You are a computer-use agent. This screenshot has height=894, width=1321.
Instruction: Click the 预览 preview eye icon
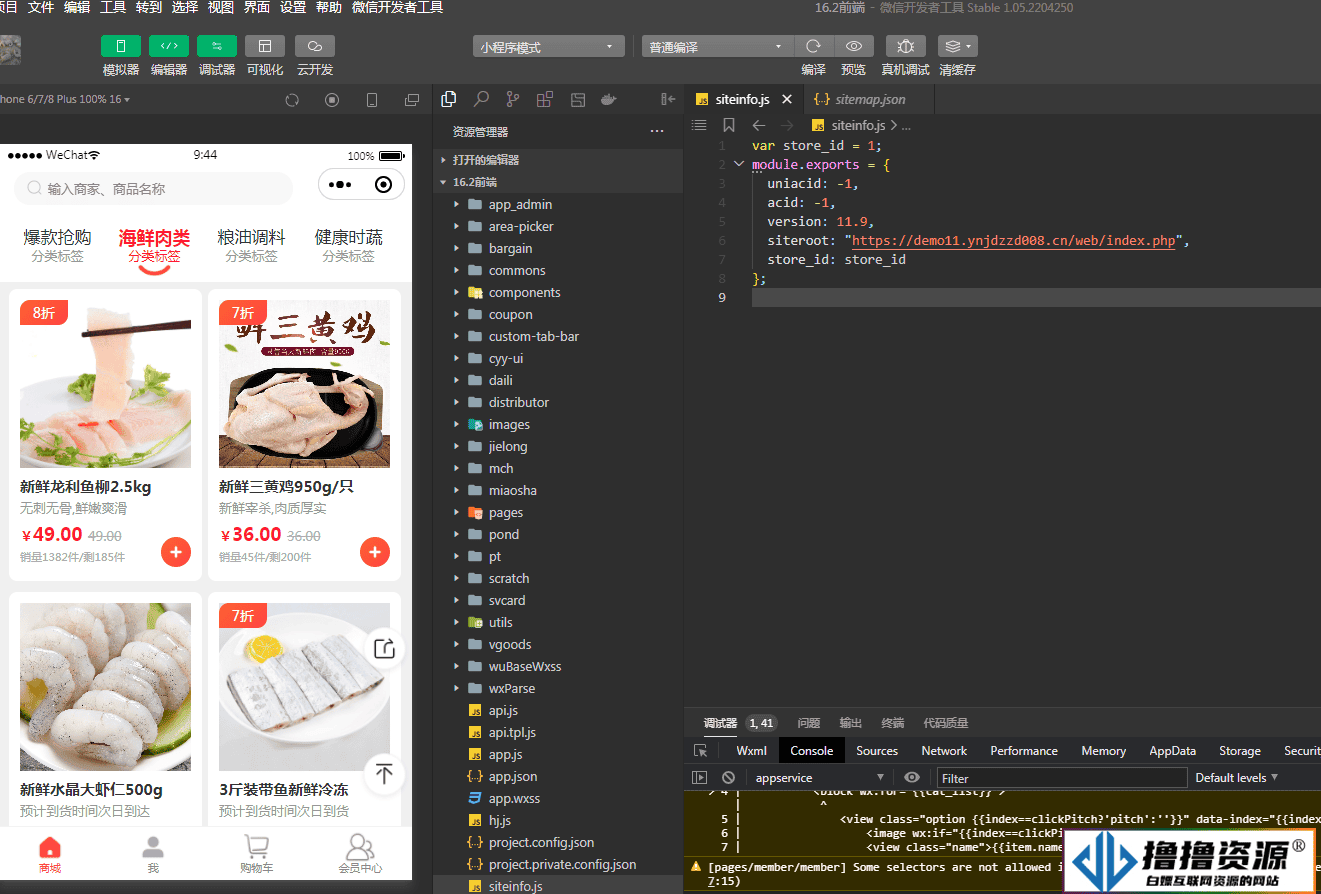coord(853,46)
